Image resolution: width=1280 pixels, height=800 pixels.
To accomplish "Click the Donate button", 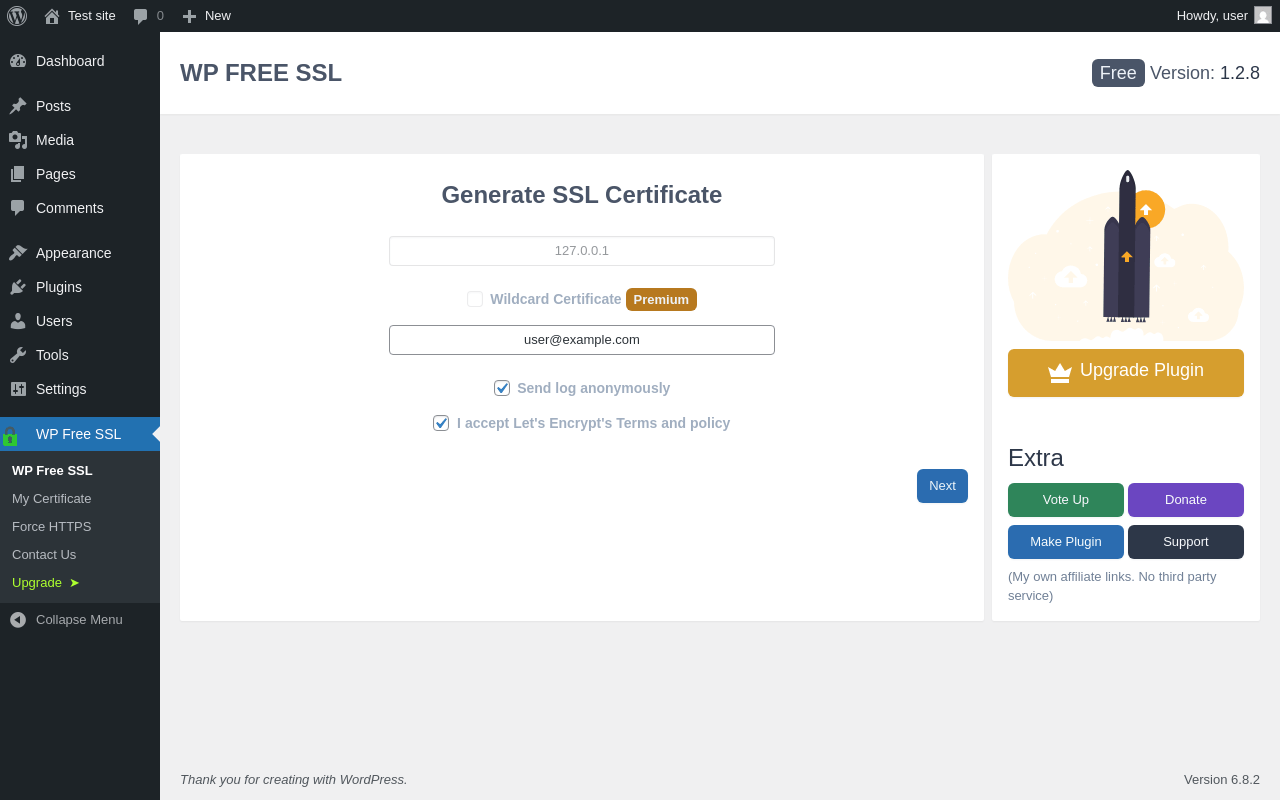I will [1186, 500].
